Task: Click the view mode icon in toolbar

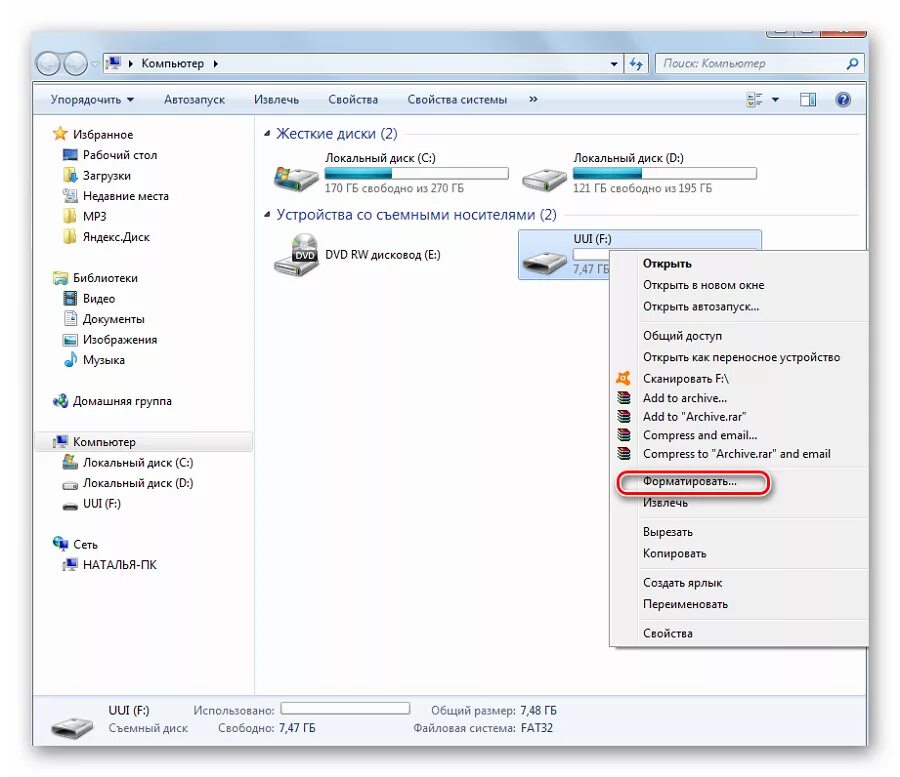Action: point(754,100)
